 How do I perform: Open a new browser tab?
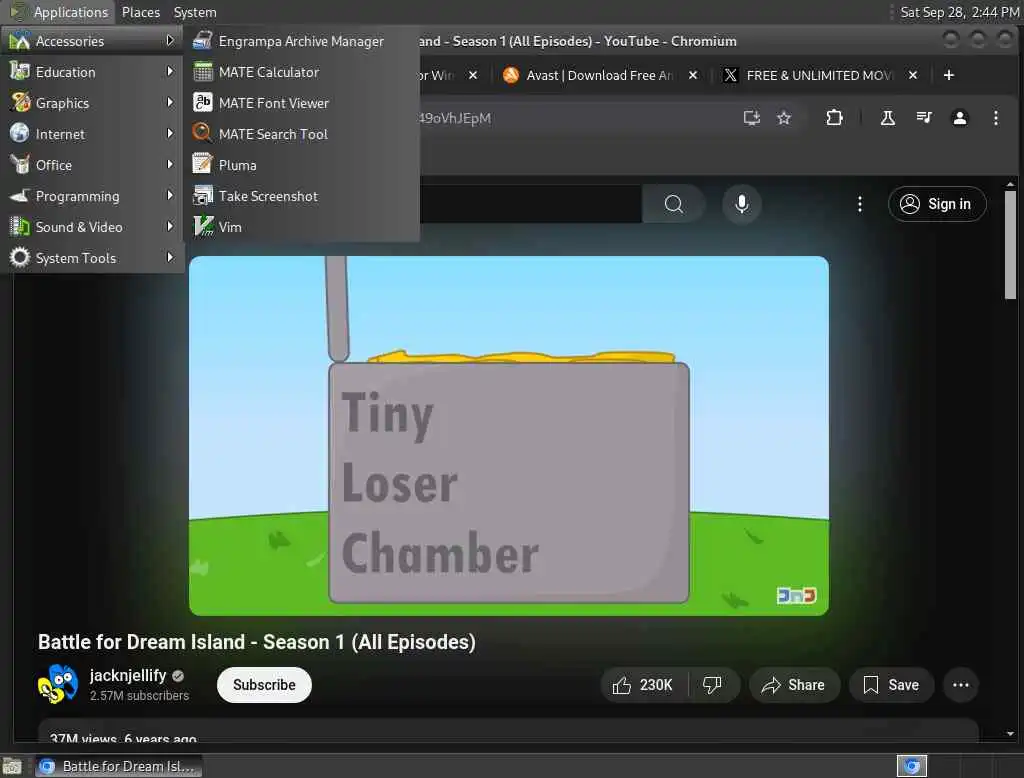pos(949,75)
